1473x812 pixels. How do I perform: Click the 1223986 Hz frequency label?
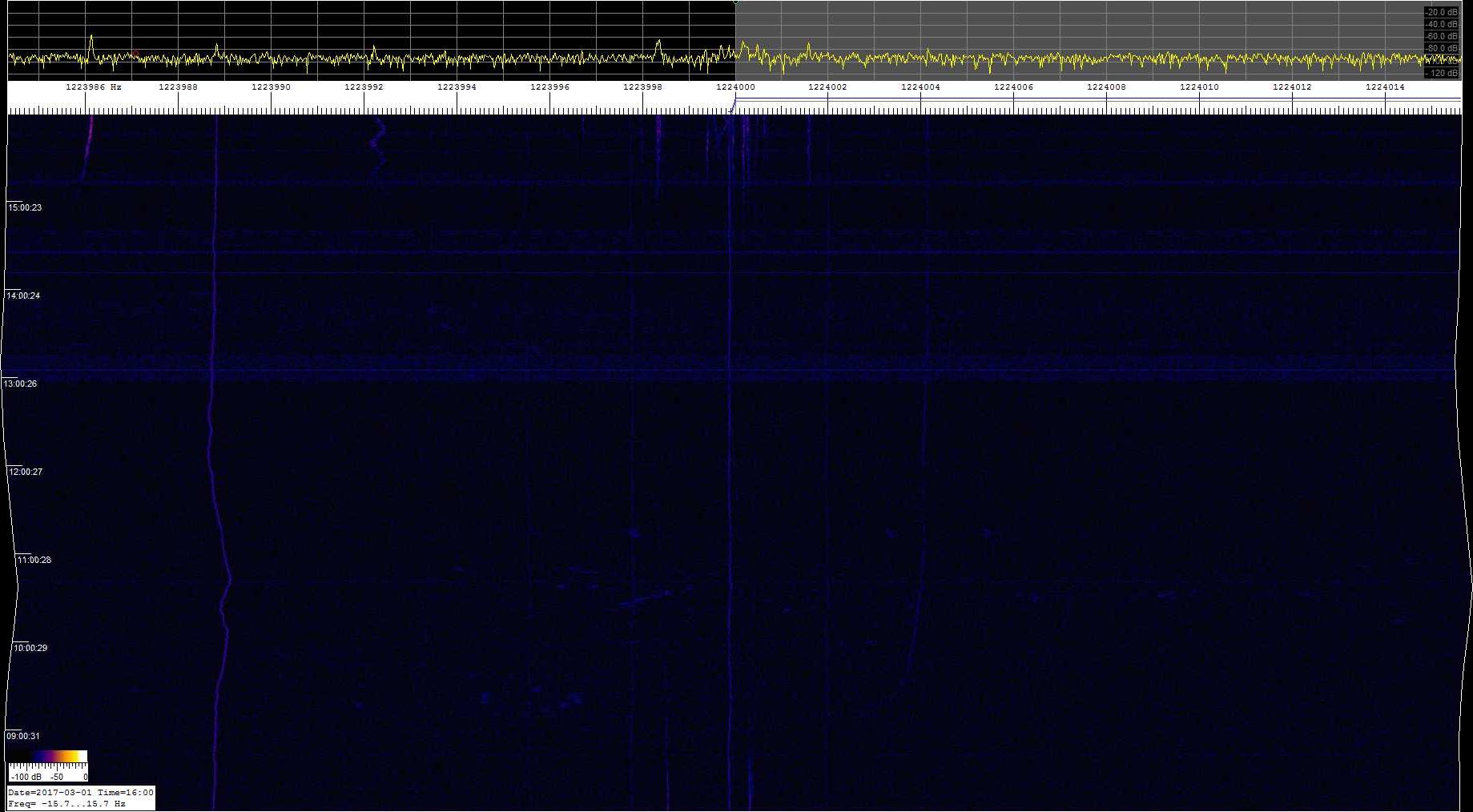click(93, 86)
